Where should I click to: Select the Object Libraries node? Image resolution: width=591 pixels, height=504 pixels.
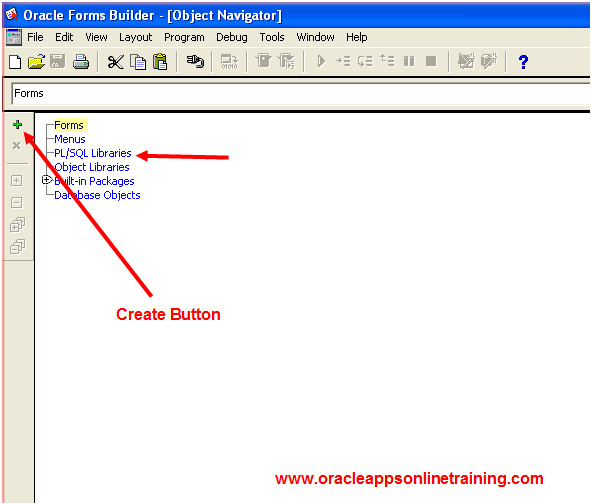click(x=92, y=167)
